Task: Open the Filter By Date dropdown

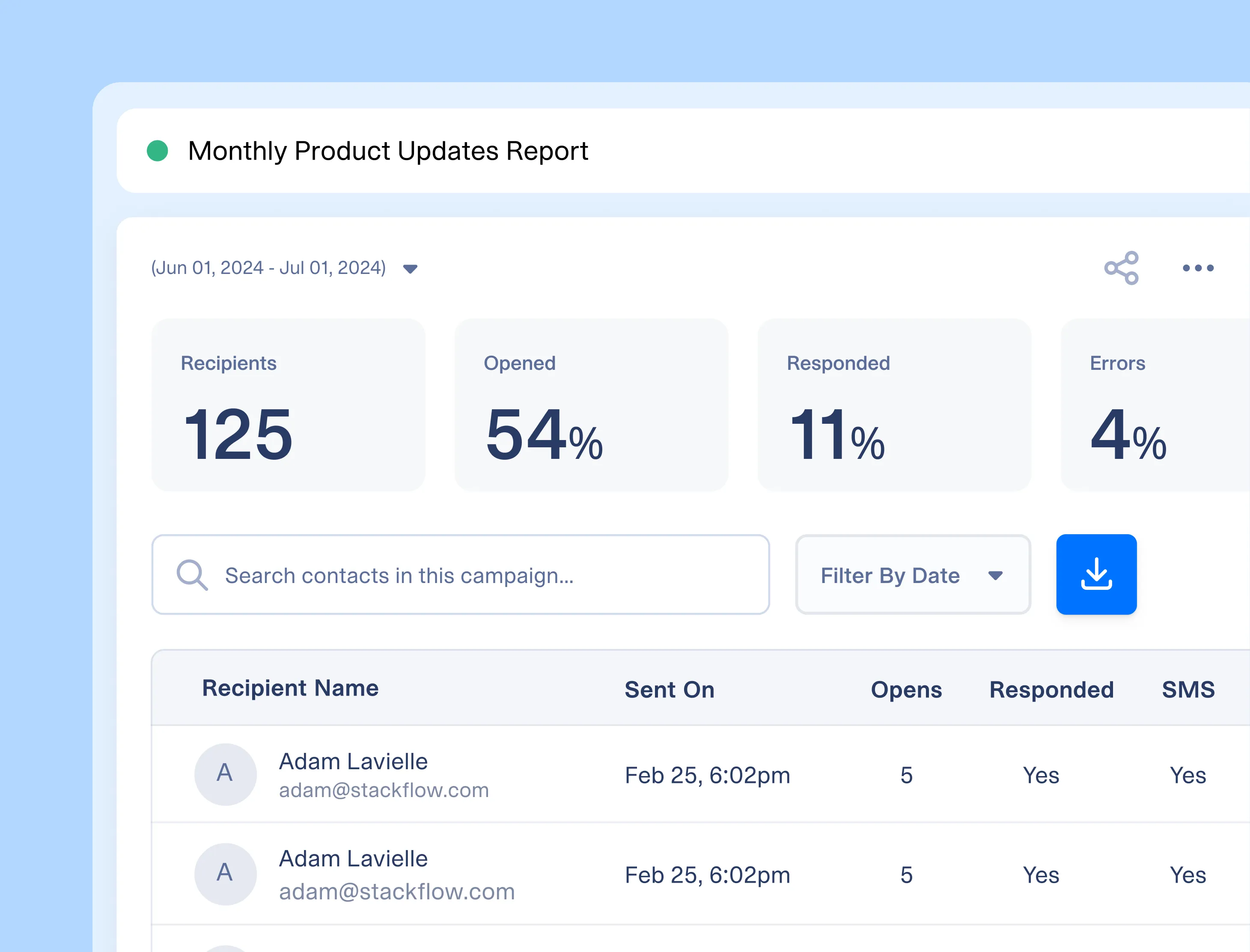Action: pyautogui.click(x=912, y=574)
